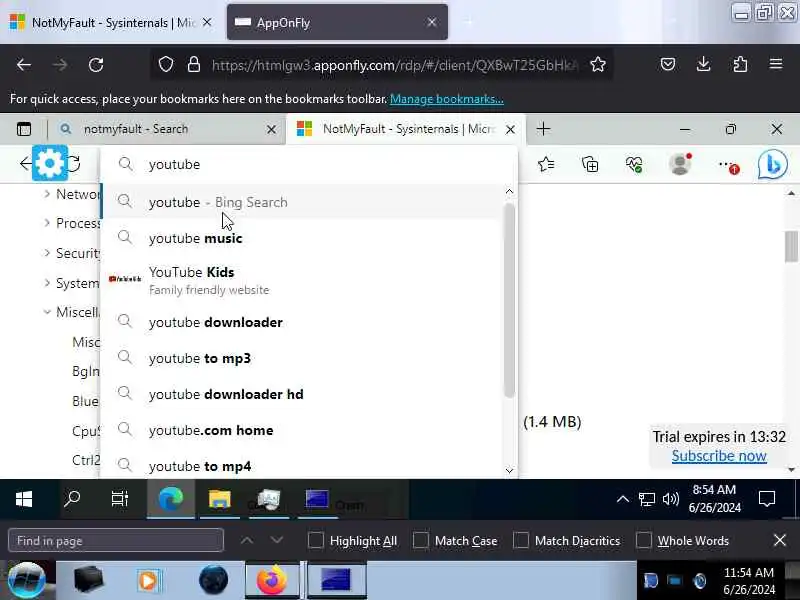The width and height of the screenshot is (800, 600).
Task: Open Bing Copilot sidebar icon
Action: click(772, 164)
